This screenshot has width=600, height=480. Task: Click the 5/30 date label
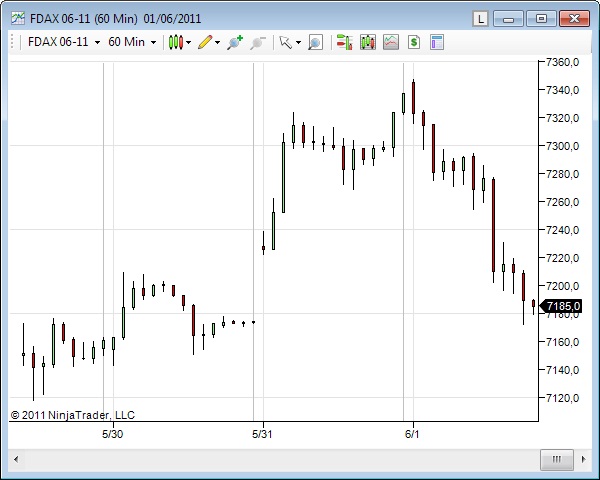coord(112,434)
